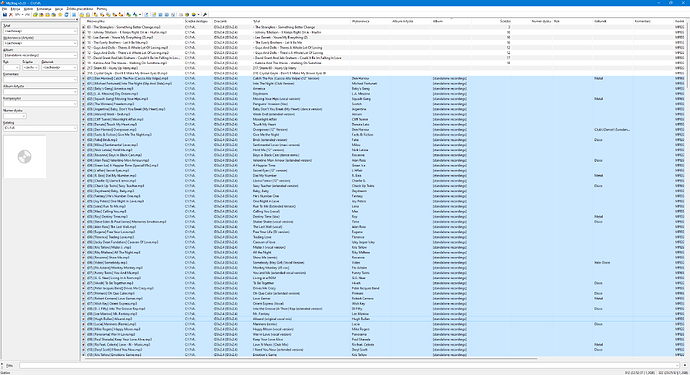
Task: Close the left tag panel using its X
Action: coord(77,19)
